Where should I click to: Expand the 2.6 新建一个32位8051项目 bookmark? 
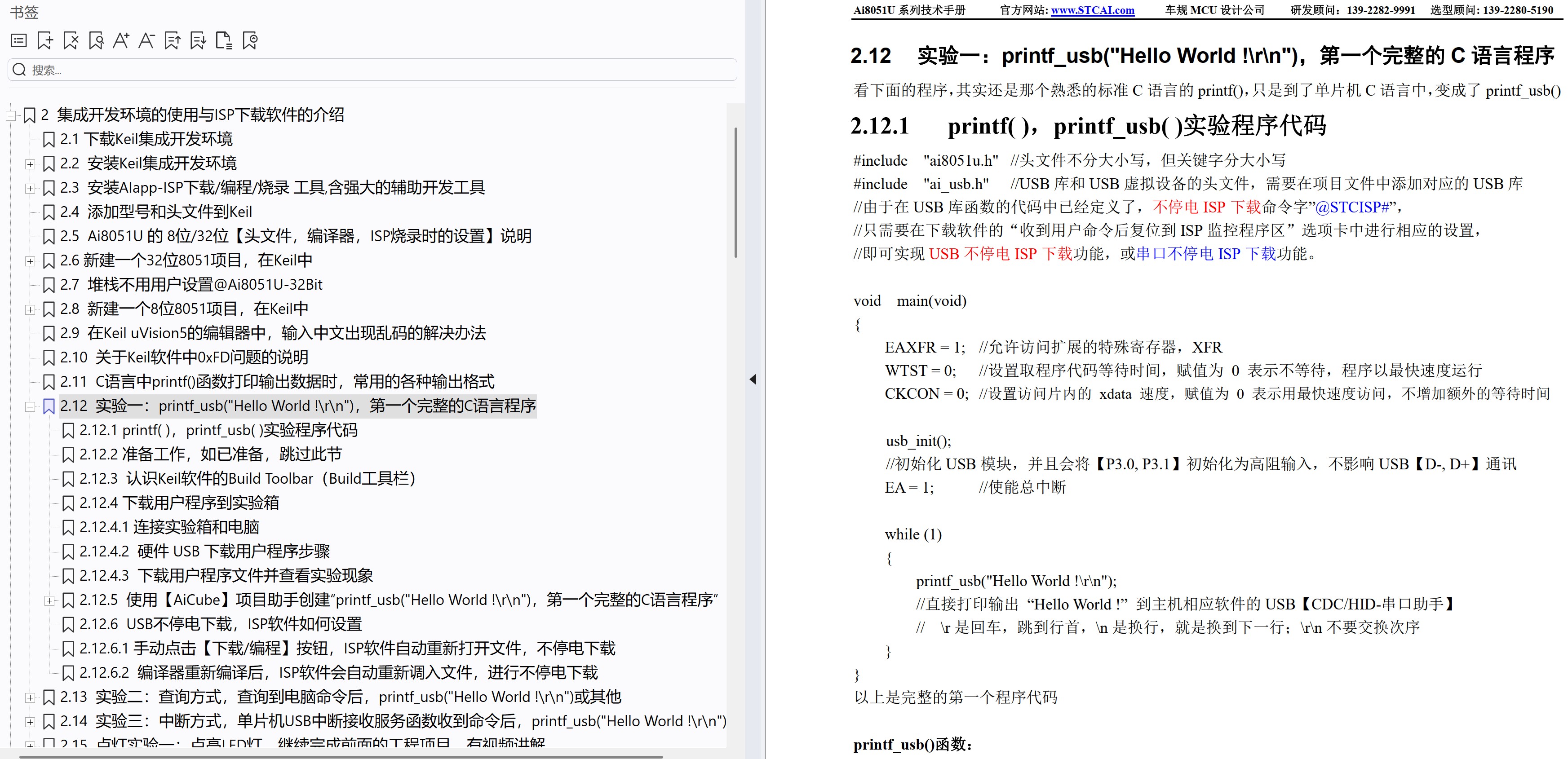pyautogui.click(x=30, y=261)
